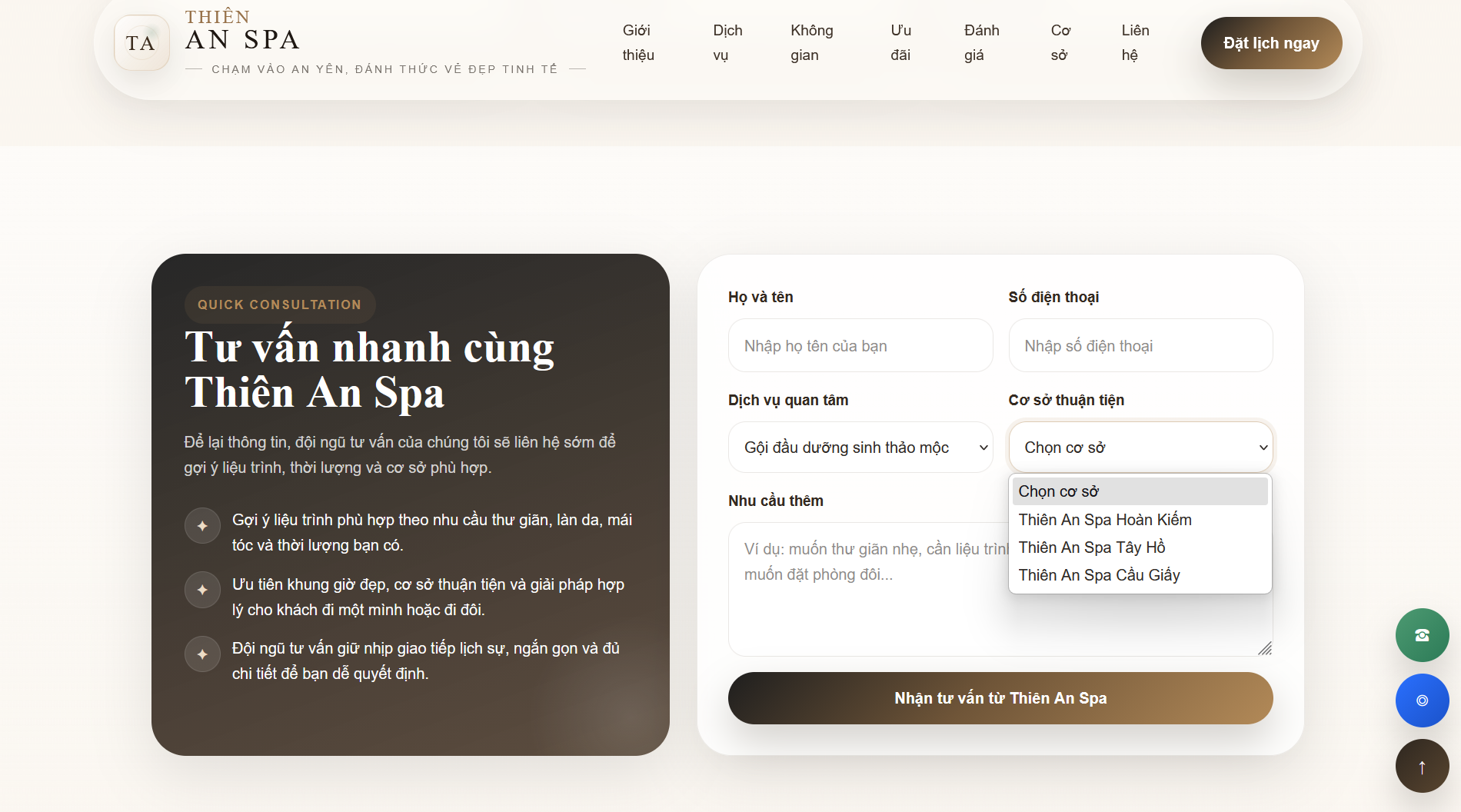Click the 'Đánh giá' navigation link
Screen dimensions: 1461x812
[x=981, y=42]
